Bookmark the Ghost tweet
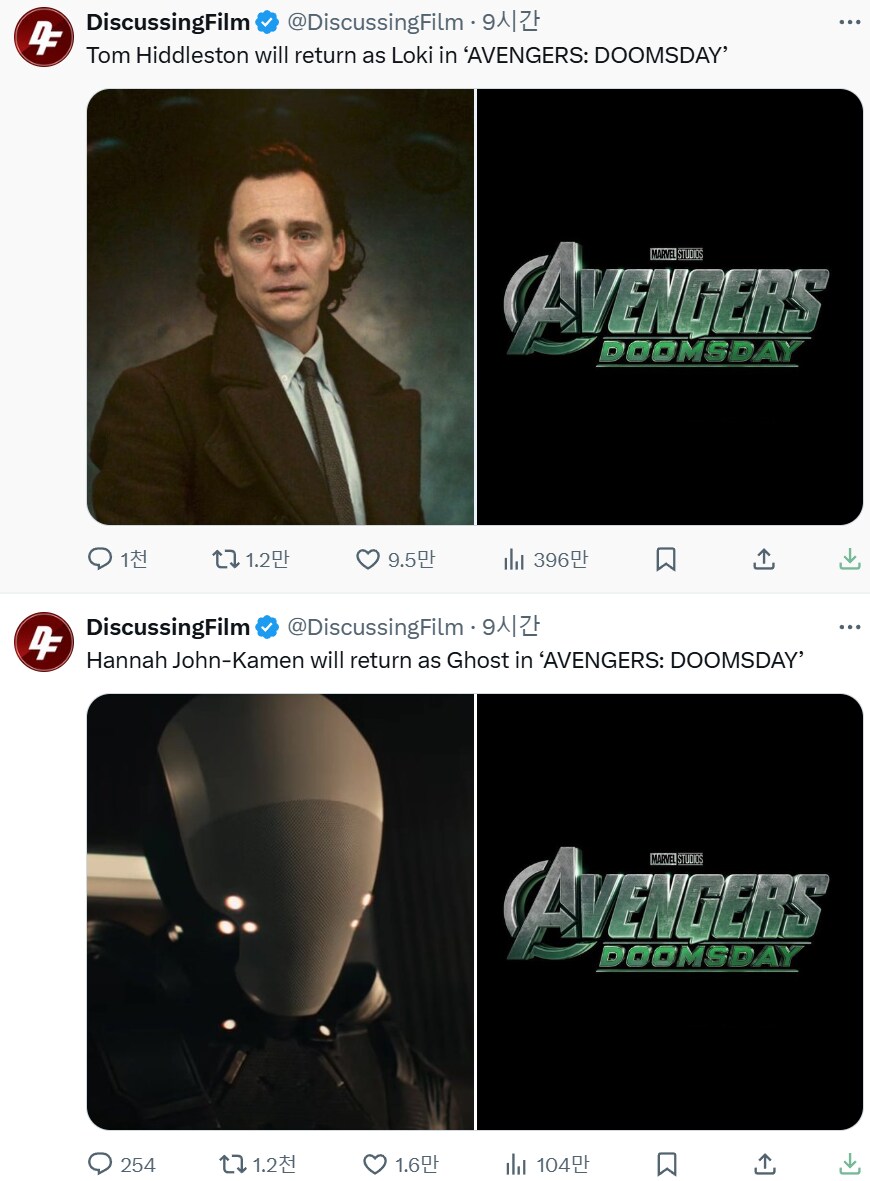870x1181 pixels. pyautogui.click(x=666, y=1164)
